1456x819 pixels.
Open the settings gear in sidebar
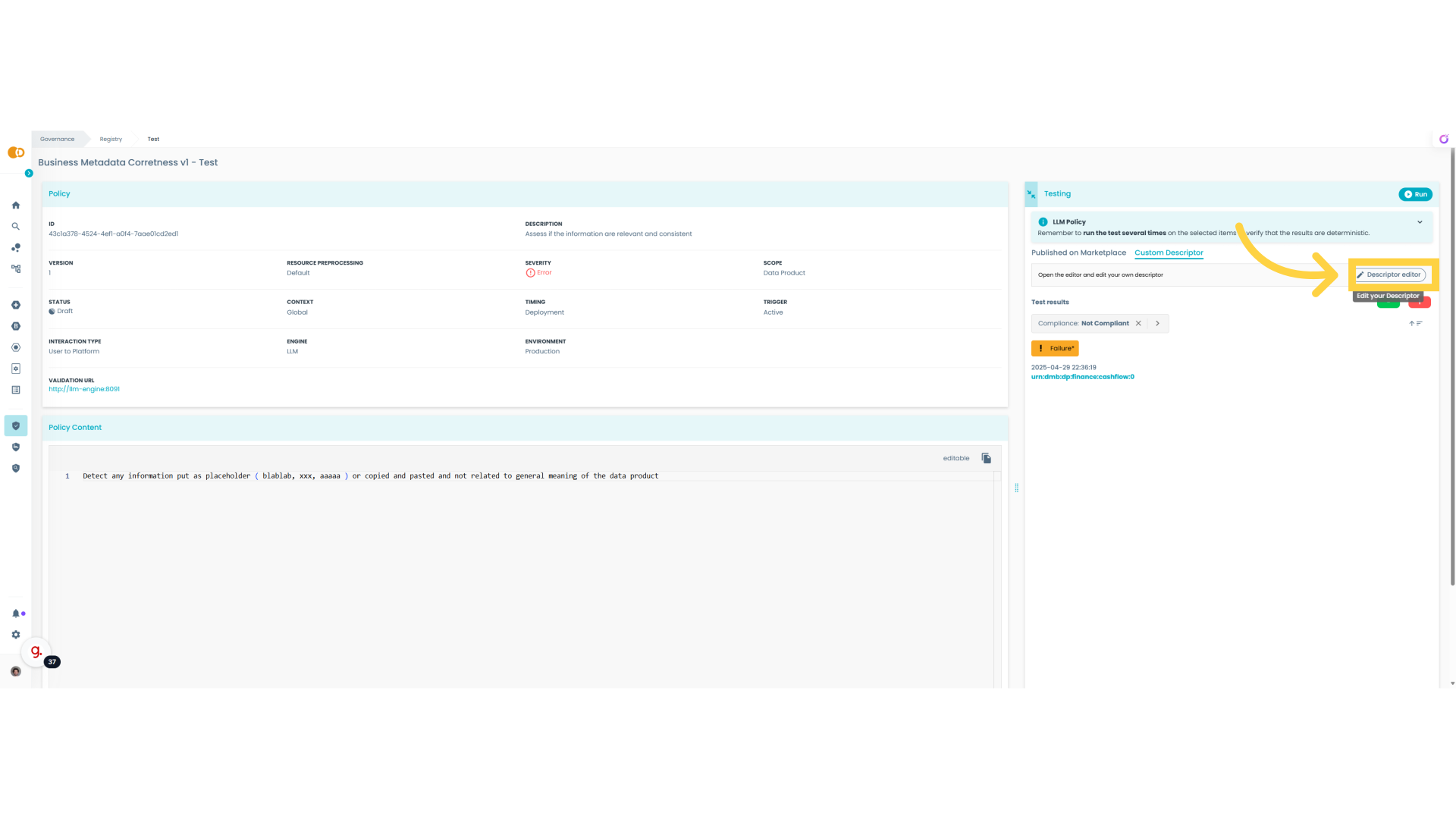(16, 635)
